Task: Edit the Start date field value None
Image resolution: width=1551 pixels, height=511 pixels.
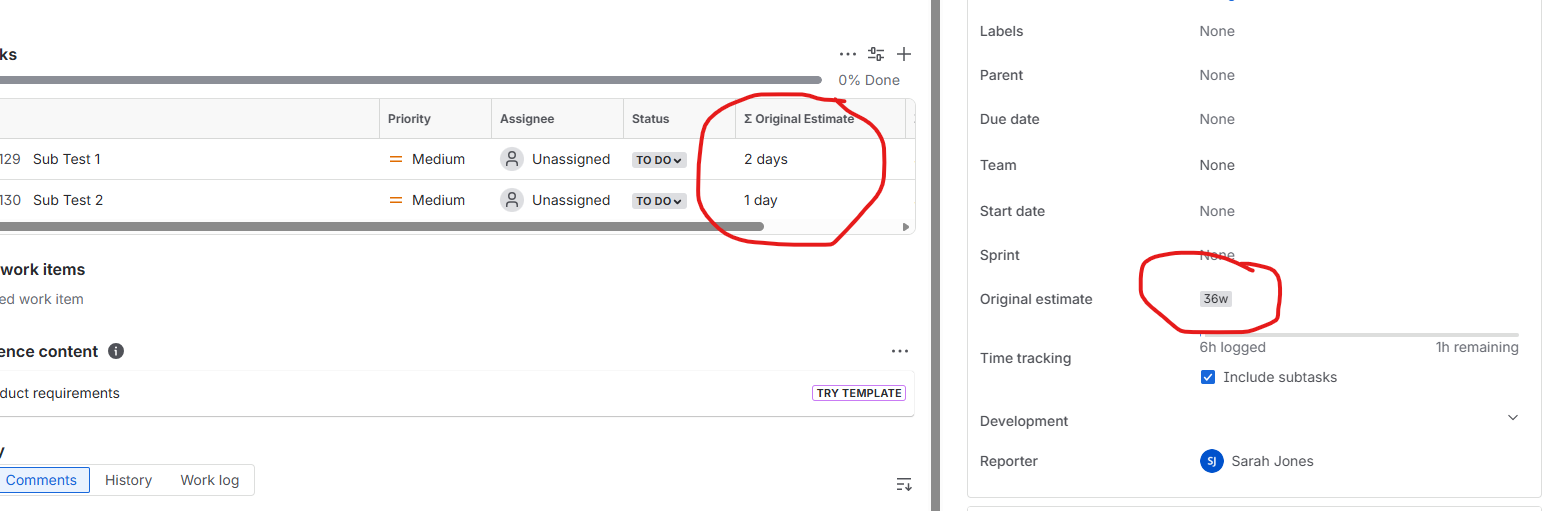Action: [x=1217, y=211]
